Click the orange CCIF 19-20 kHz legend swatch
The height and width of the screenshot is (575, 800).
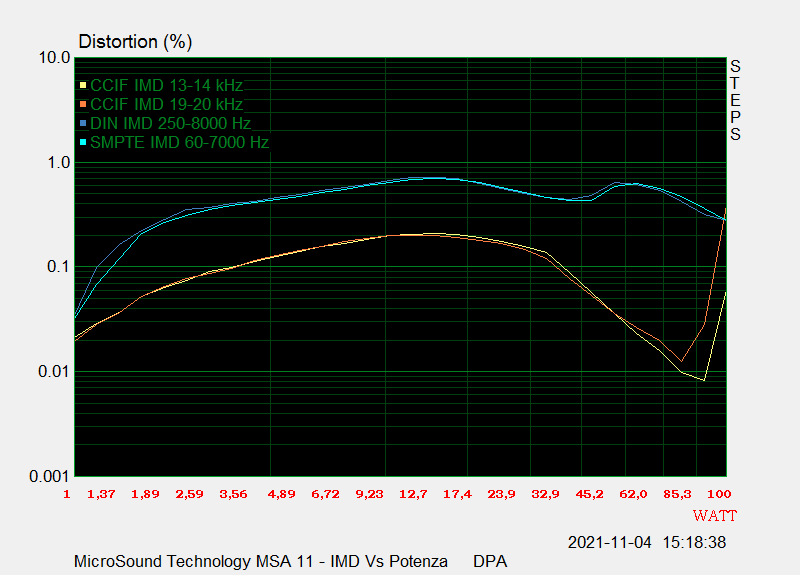(83, 104)
